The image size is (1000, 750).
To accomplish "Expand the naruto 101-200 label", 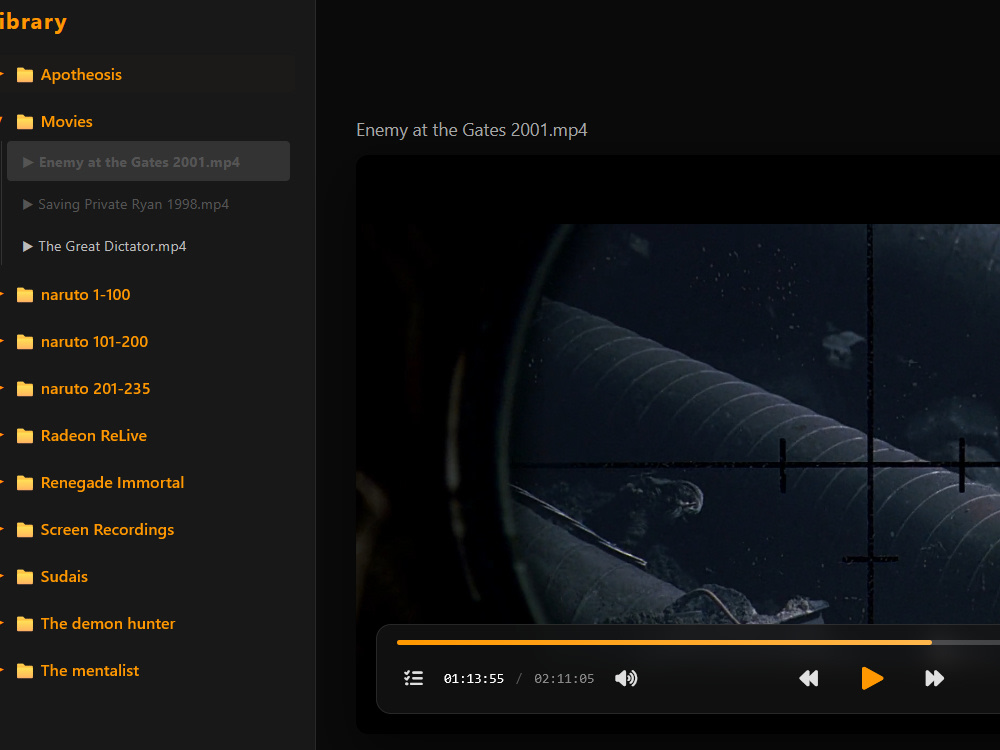I will 94,342.
